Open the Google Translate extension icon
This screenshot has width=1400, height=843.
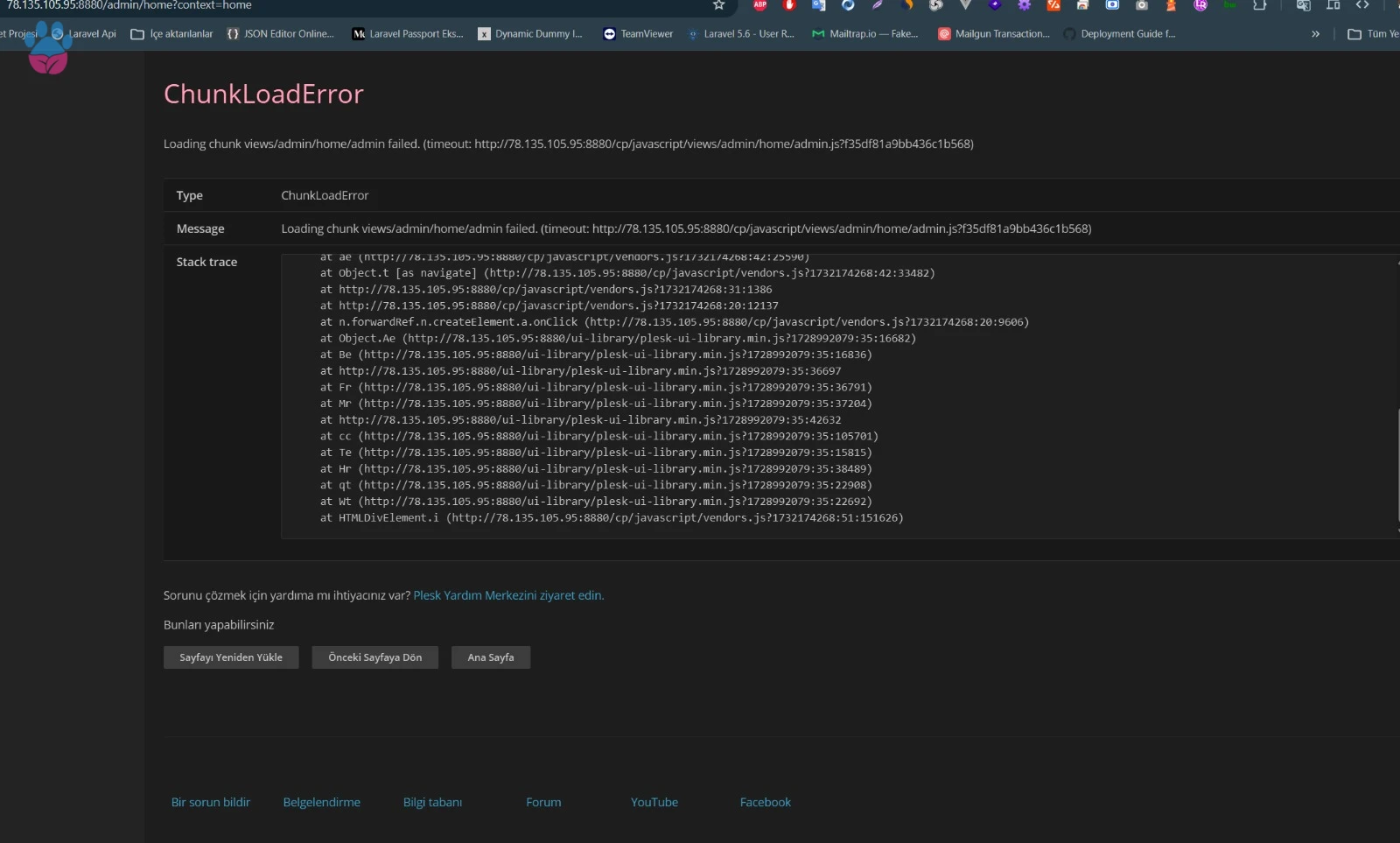[819, 4]
